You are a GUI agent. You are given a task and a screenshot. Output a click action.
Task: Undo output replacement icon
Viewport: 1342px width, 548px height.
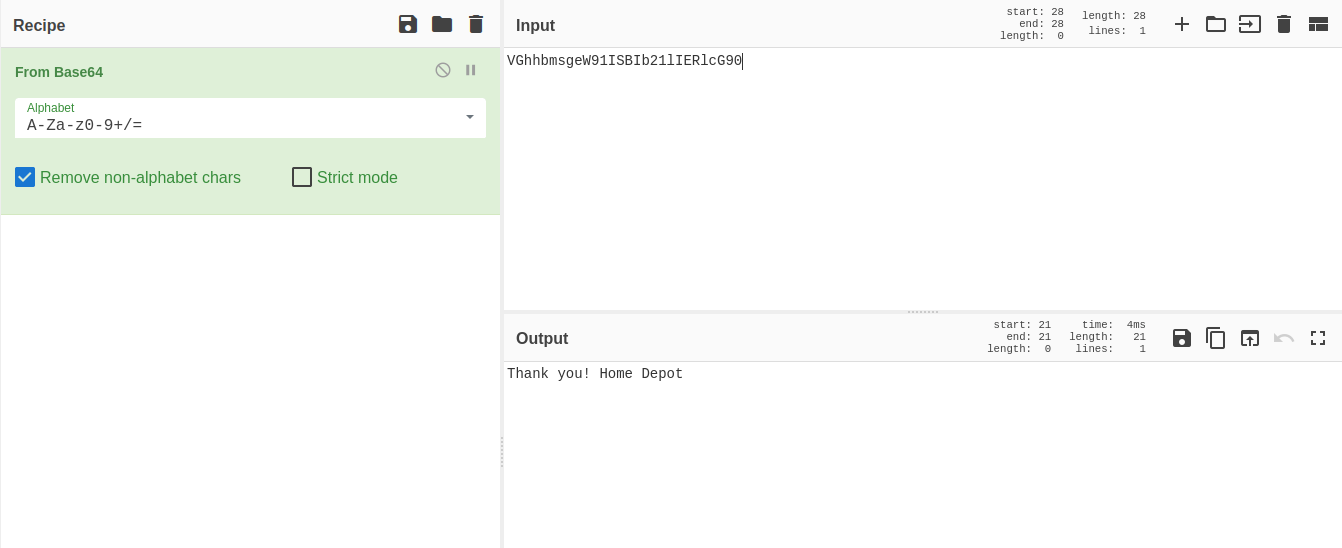point(1284,338)
